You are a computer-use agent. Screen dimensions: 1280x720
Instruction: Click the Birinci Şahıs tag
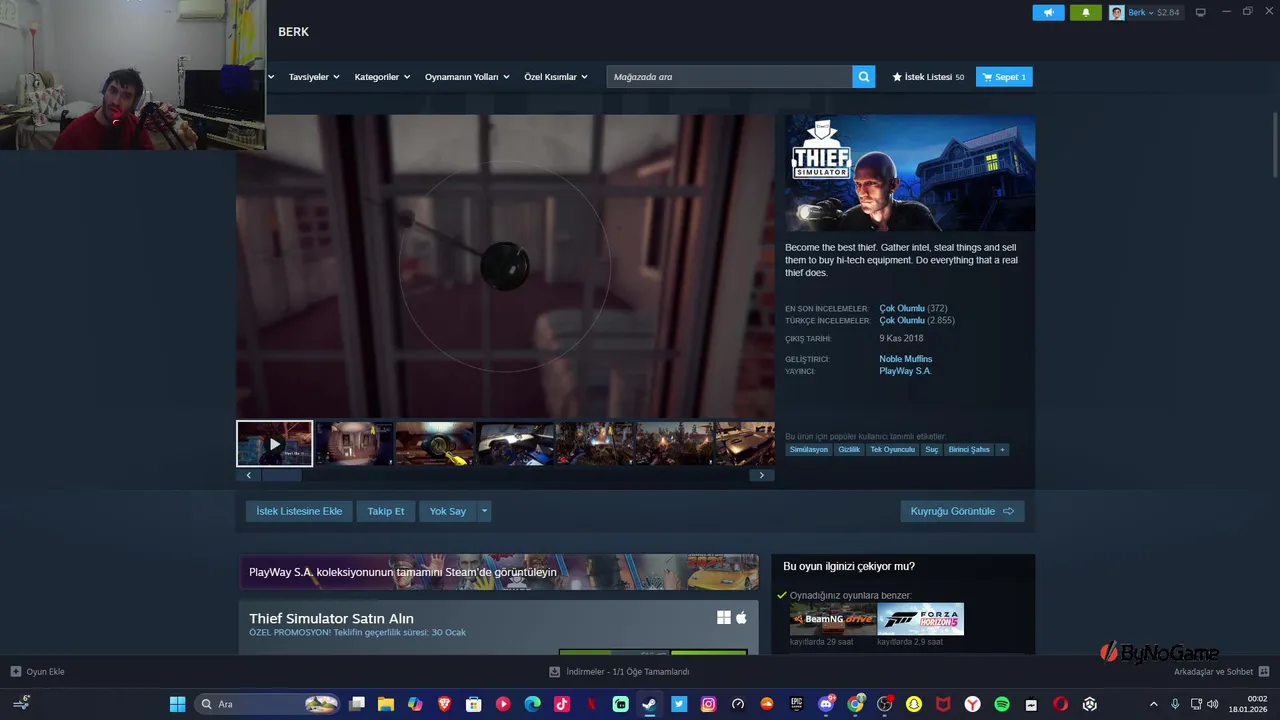[x=969, y=450]
